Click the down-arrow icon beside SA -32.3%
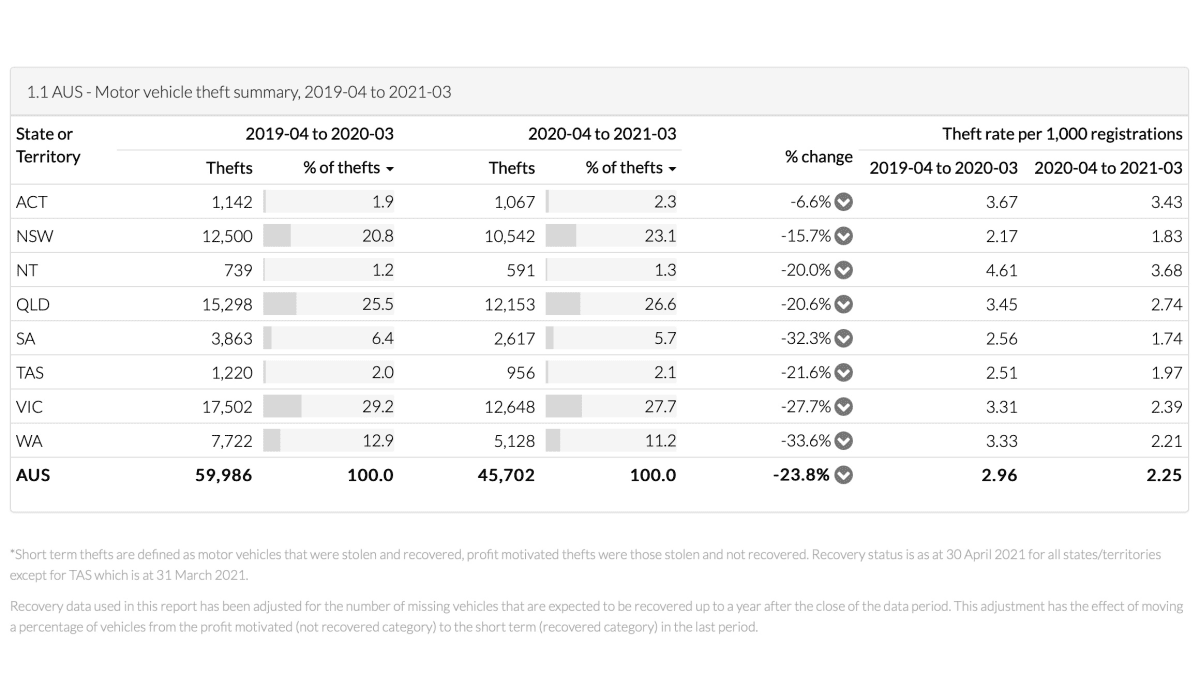Screen dimensions: 1200x674 (x=844, y=338)
